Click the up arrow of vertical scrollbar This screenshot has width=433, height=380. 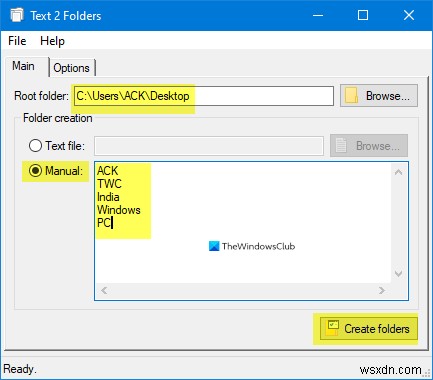click(x=398, y=172)
